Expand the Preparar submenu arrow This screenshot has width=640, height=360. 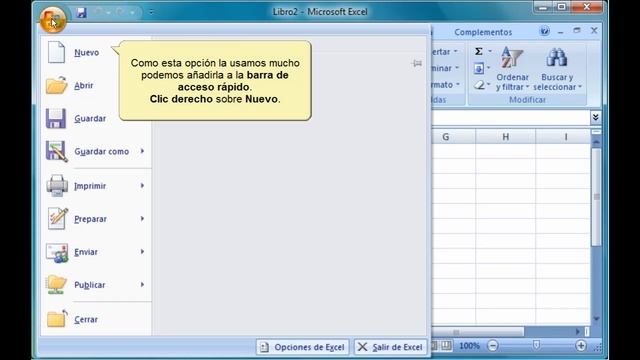[x=142, y=219]
